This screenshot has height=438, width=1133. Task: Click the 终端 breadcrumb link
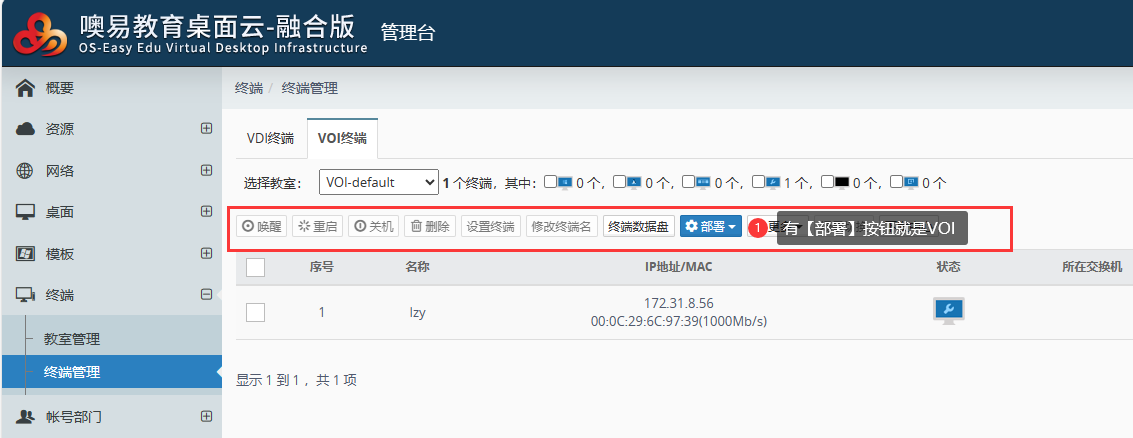point(248,88)
